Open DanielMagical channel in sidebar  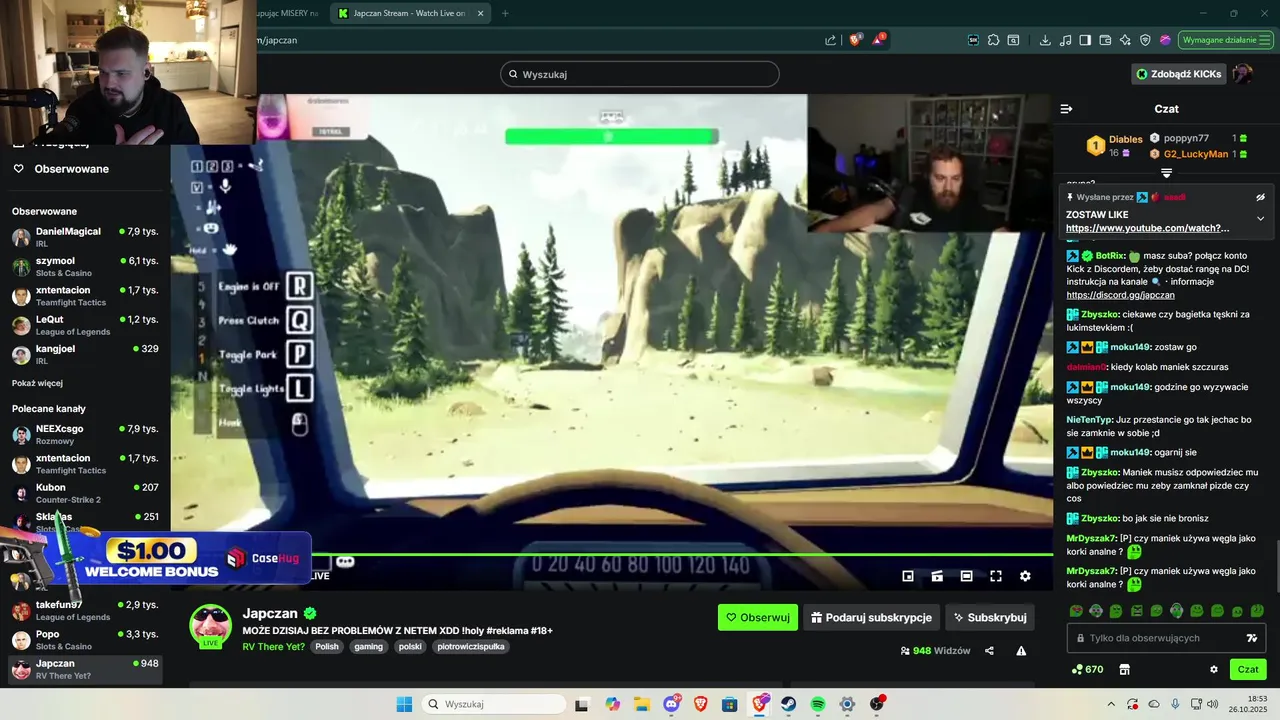click(84, 237)
